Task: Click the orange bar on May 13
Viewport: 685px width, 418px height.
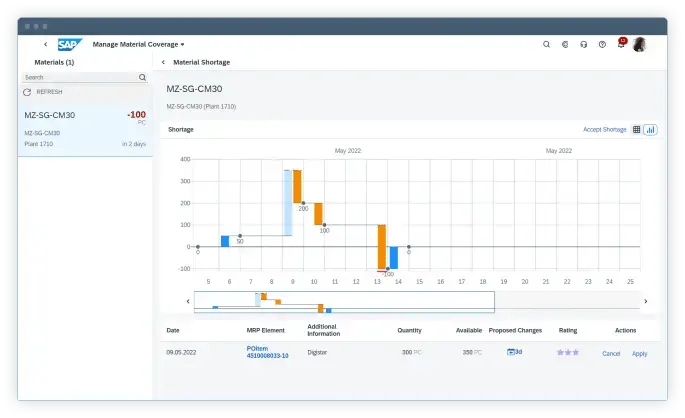Action: 382,247
